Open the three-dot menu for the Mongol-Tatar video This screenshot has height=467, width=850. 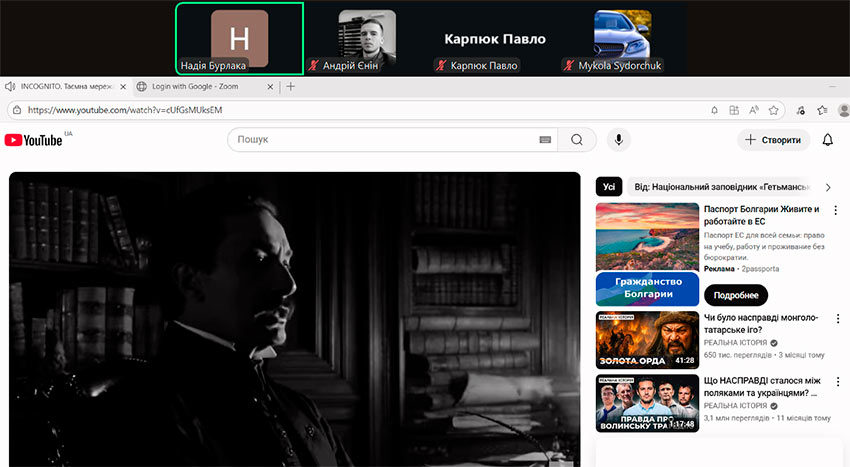836,319
